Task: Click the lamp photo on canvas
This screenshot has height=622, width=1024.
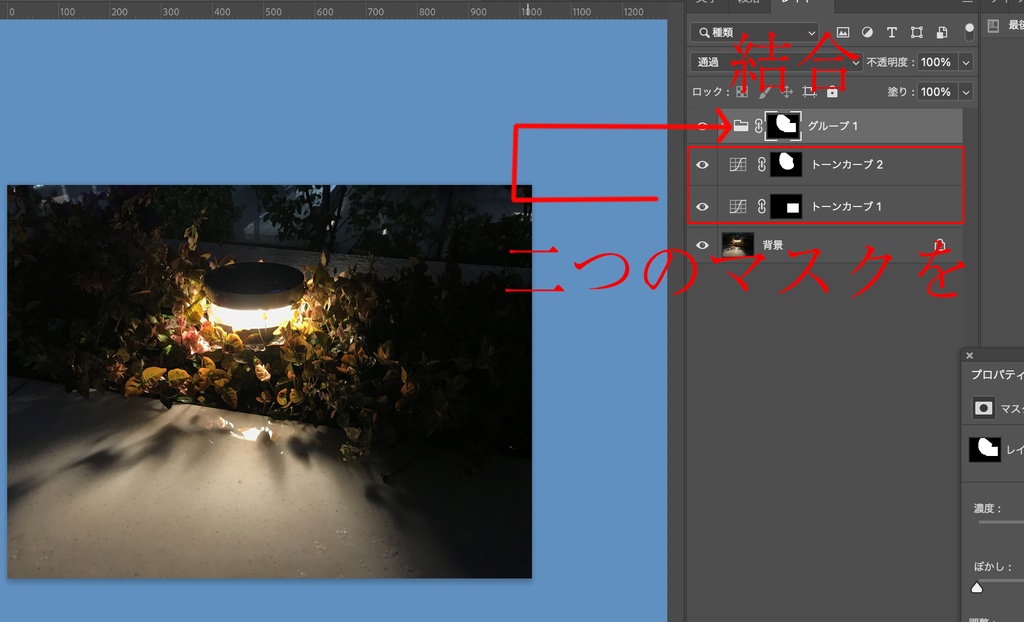Action: 269,382
